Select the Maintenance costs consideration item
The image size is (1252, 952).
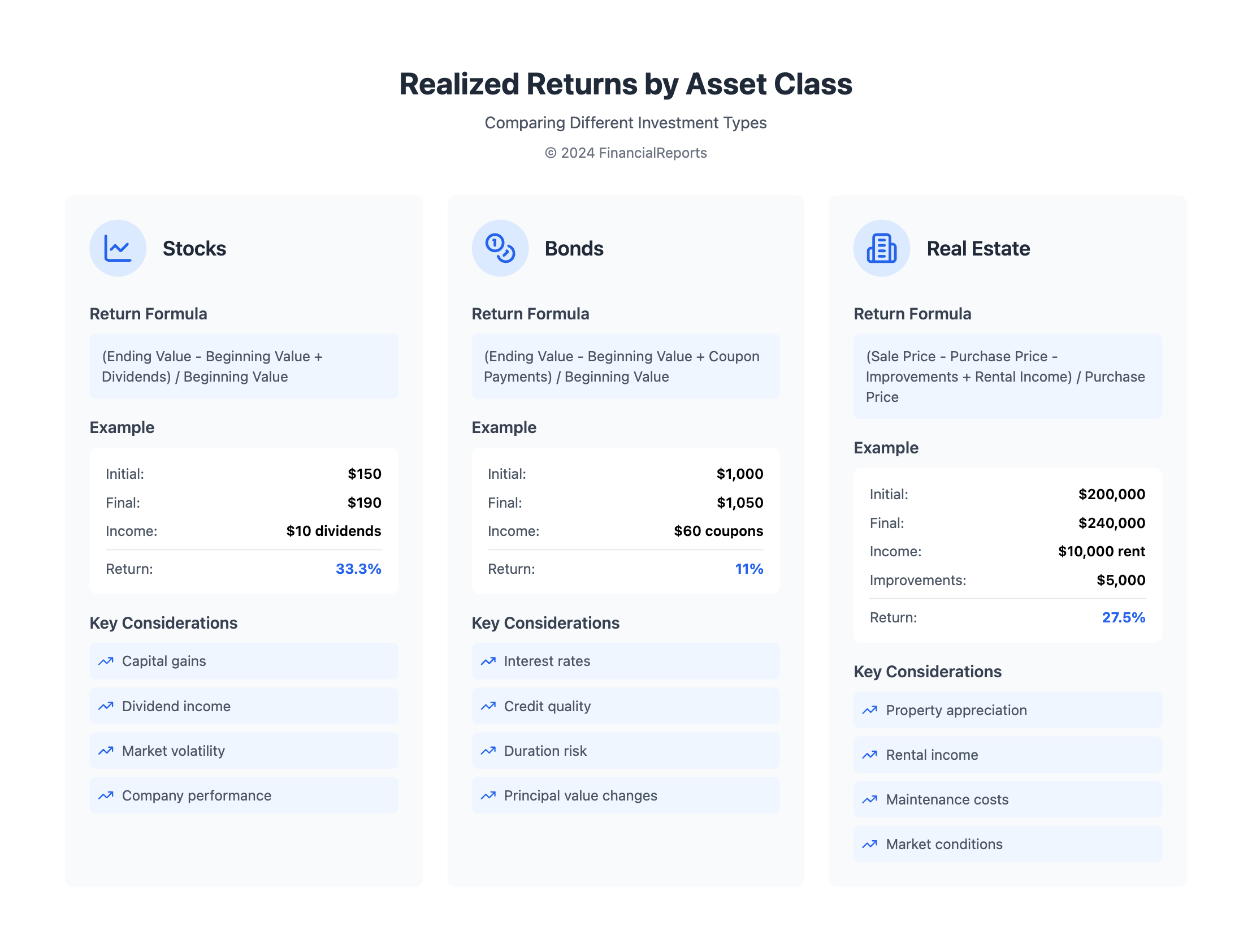pos(1007,799)
